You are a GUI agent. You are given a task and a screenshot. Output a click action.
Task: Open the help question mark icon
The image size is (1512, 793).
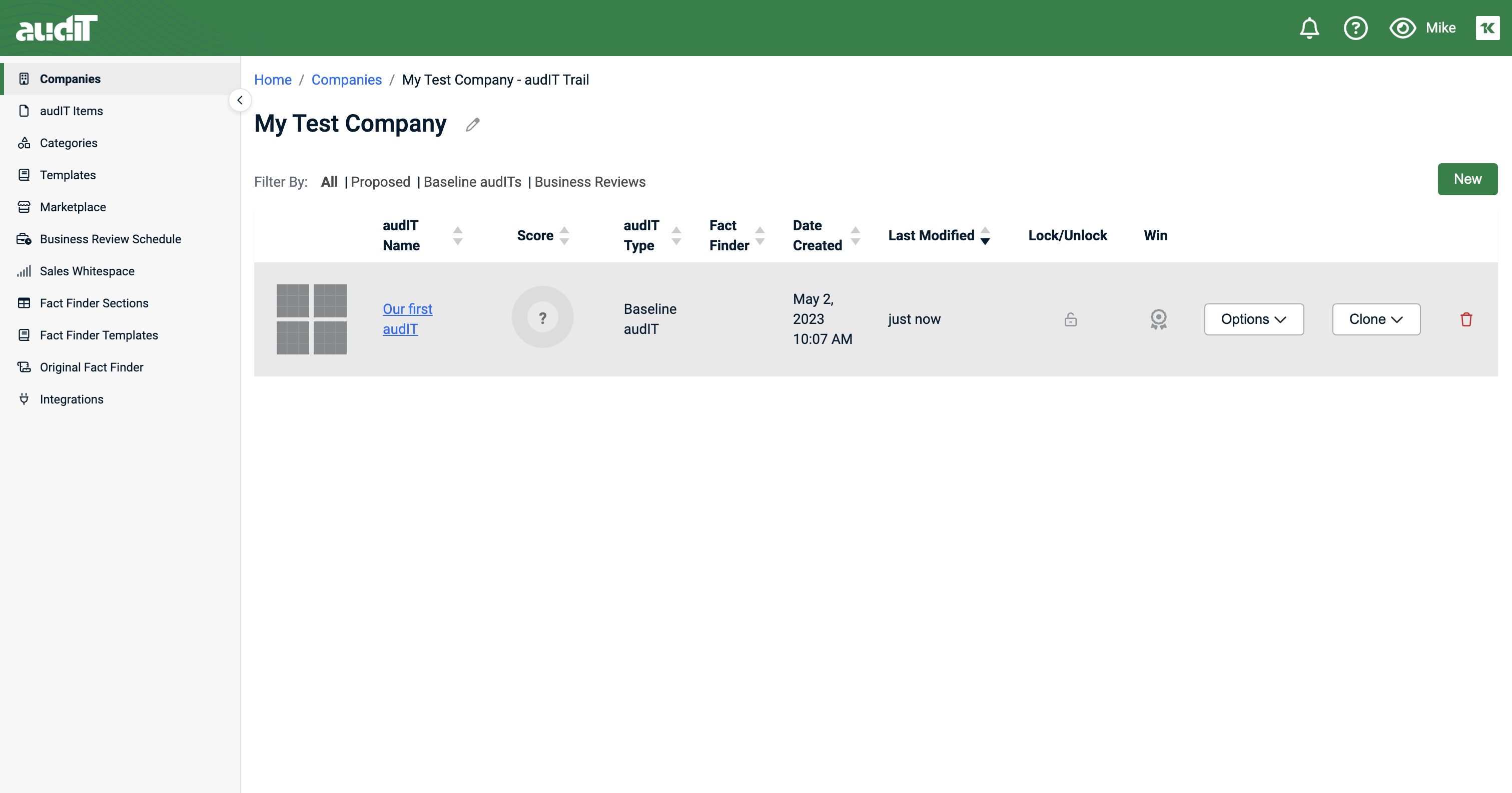pyautogui.click(x=1355, y=28)
